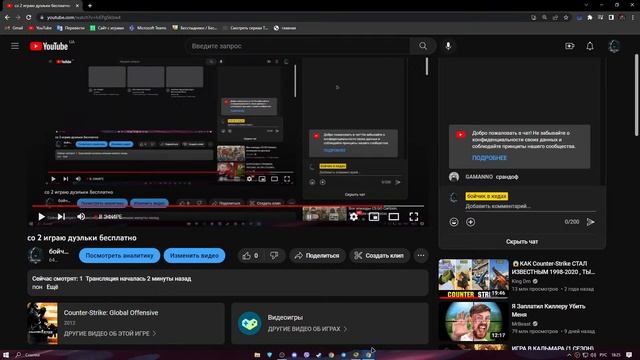This screenshot has width=640, height=360.
Task: Open the account avatar menu
Action: [614, 46]
